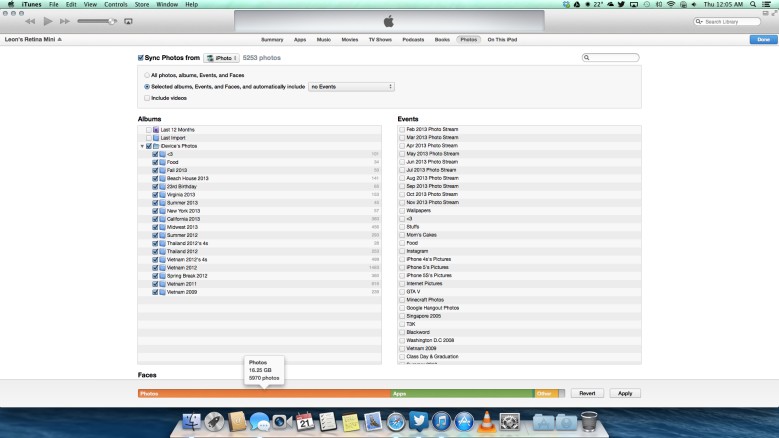Click the Apple logo menu icon
Image resolution: width=779 pixels, height=438 pixels.
(x=10, y=4)
